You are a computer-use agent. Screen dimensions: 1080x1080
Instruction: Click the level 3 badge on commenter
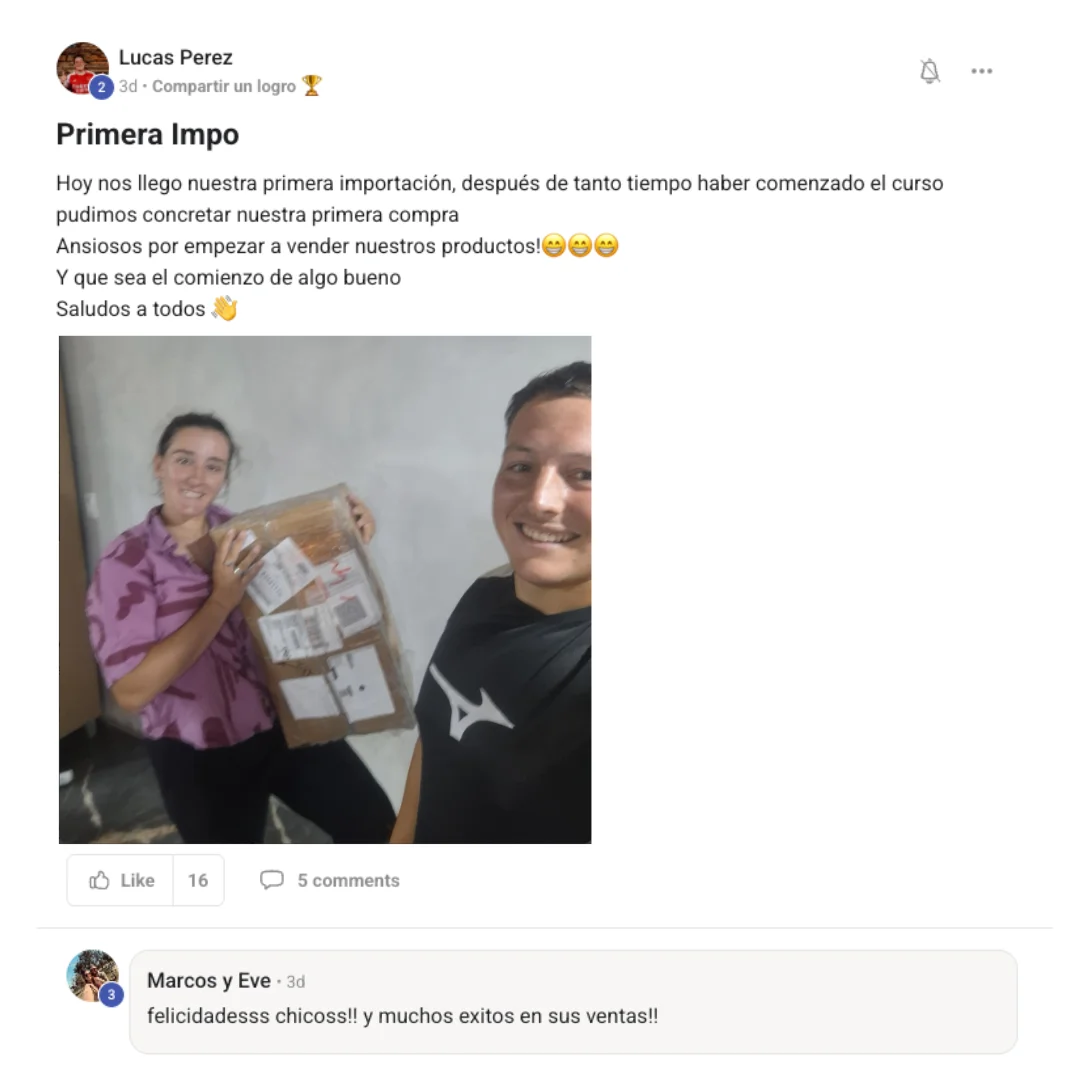point(112,995)
